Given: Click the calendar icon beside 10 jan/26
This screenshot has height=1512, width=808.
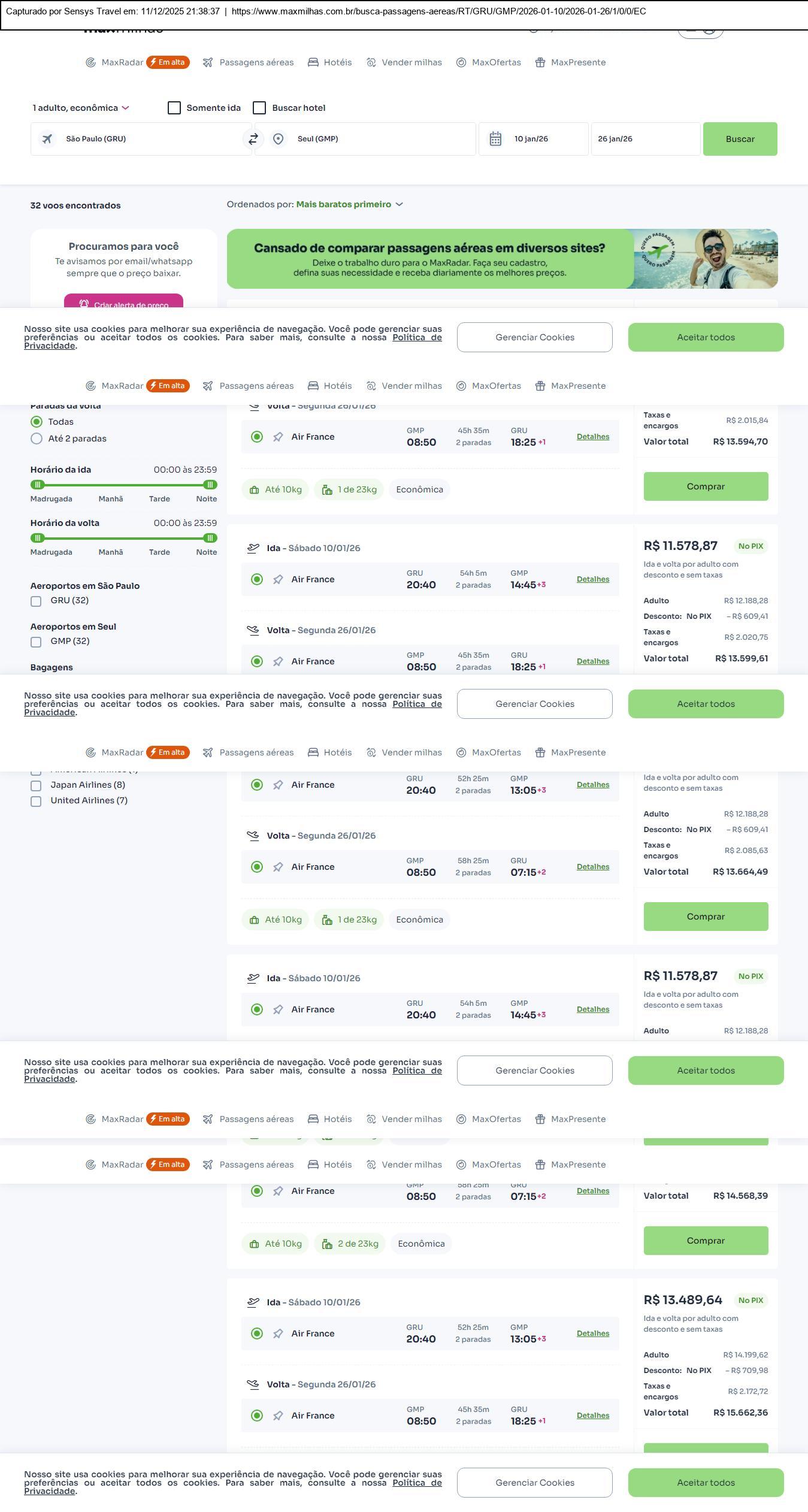Looking at the screenshot, I should coord(495,139).
